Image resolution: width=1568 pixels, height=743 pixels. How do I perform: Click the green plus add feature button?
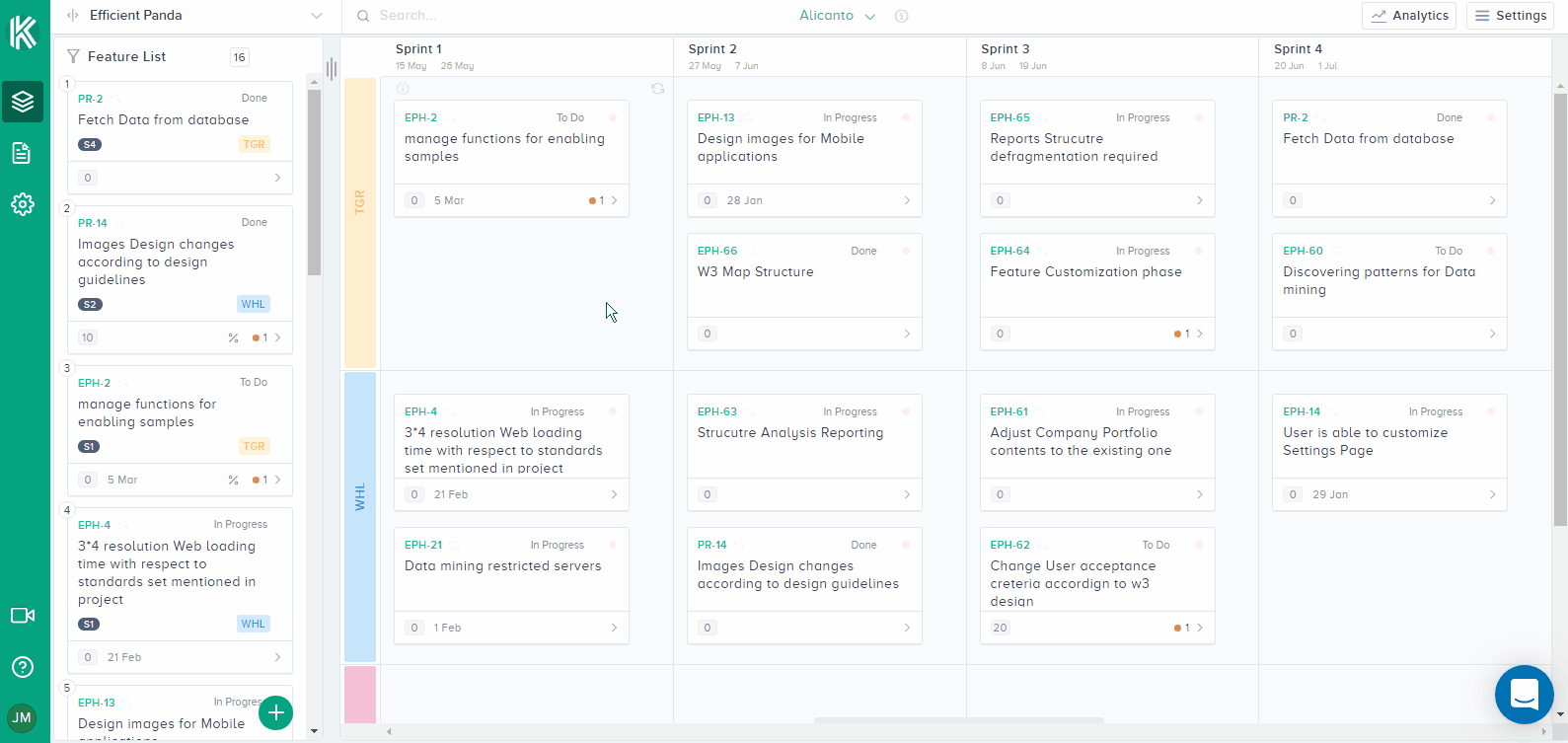275,712
